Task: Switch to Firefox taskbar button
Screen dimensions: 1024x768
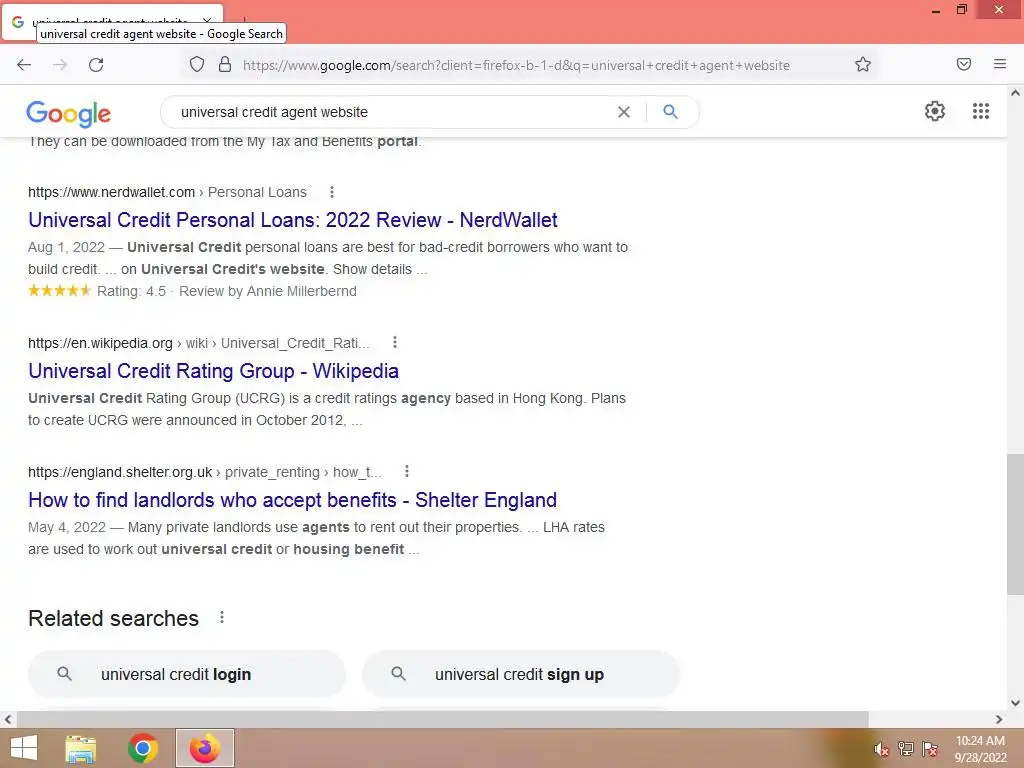Action: pyautogui.click(x=205, y=748)
